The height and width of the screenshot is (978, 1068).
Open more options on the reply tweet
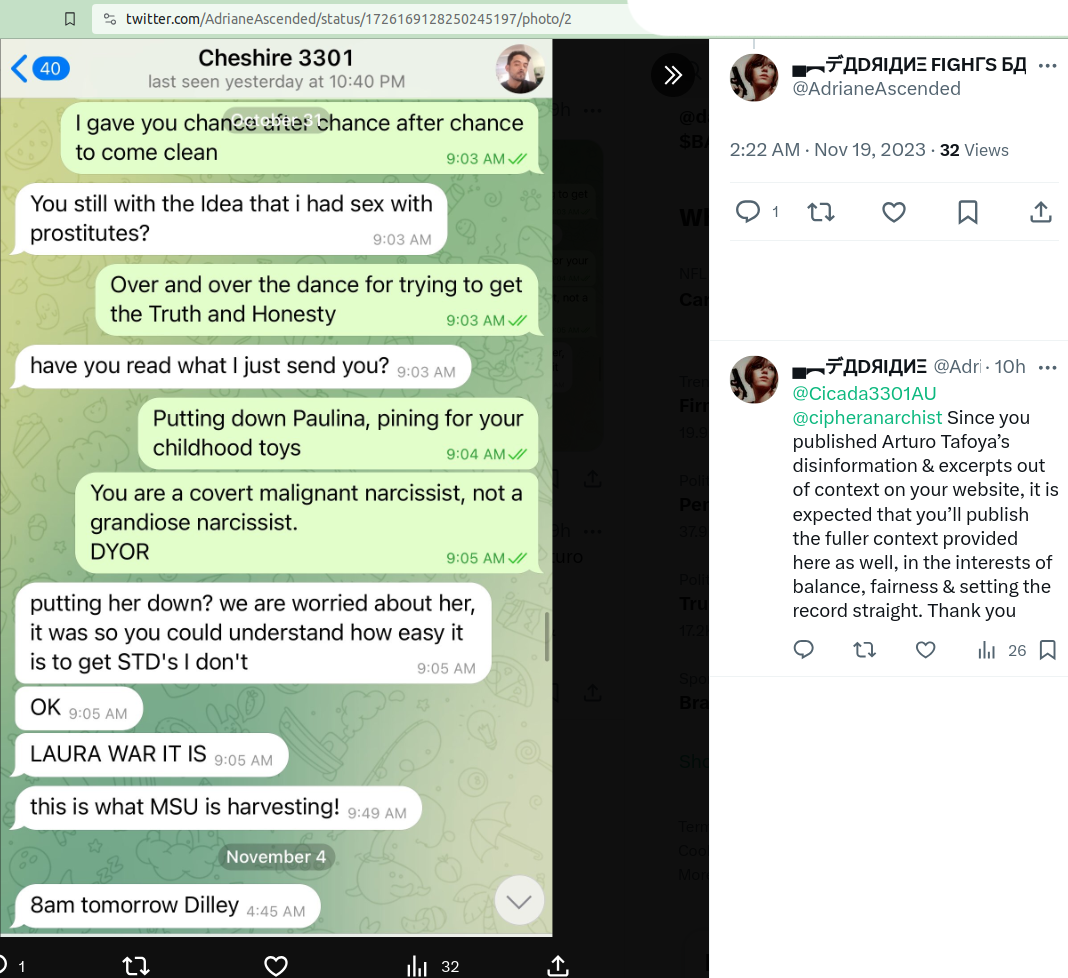(x=1048, y=368)
